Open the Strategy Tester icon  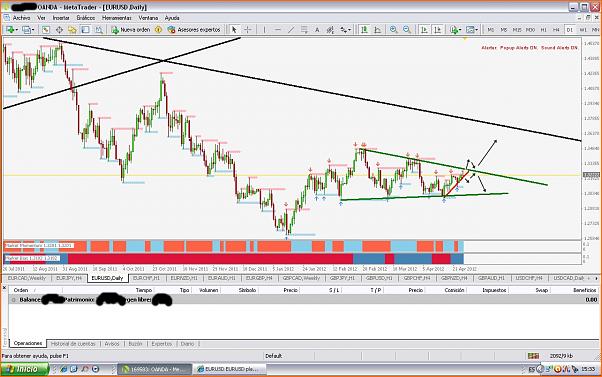click(99, 30)
